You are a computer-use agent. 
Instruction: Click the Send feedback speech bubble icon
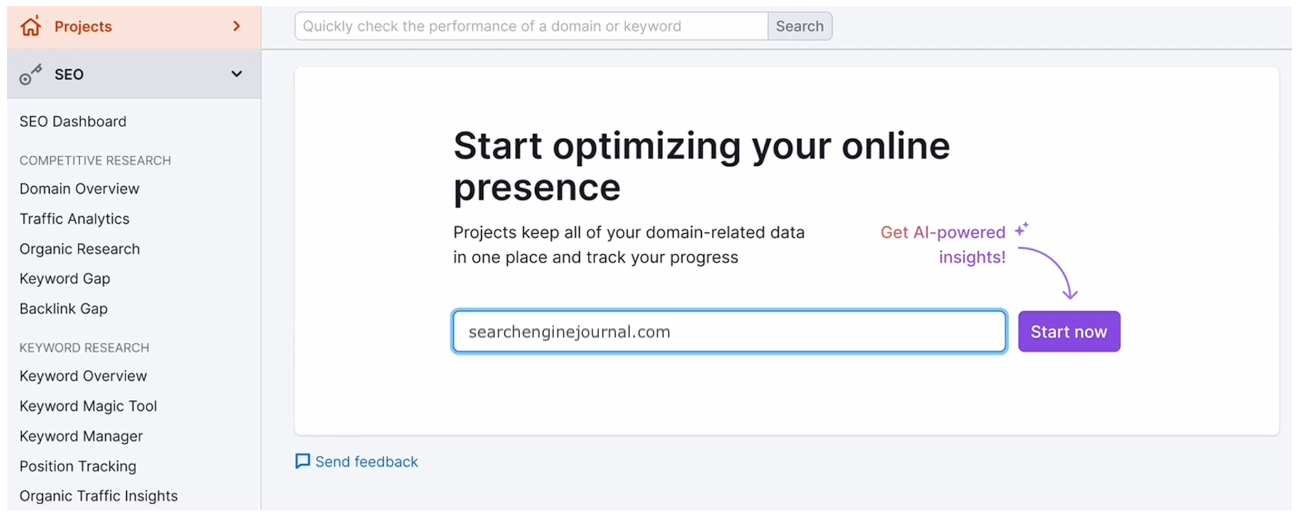[303, 462]
